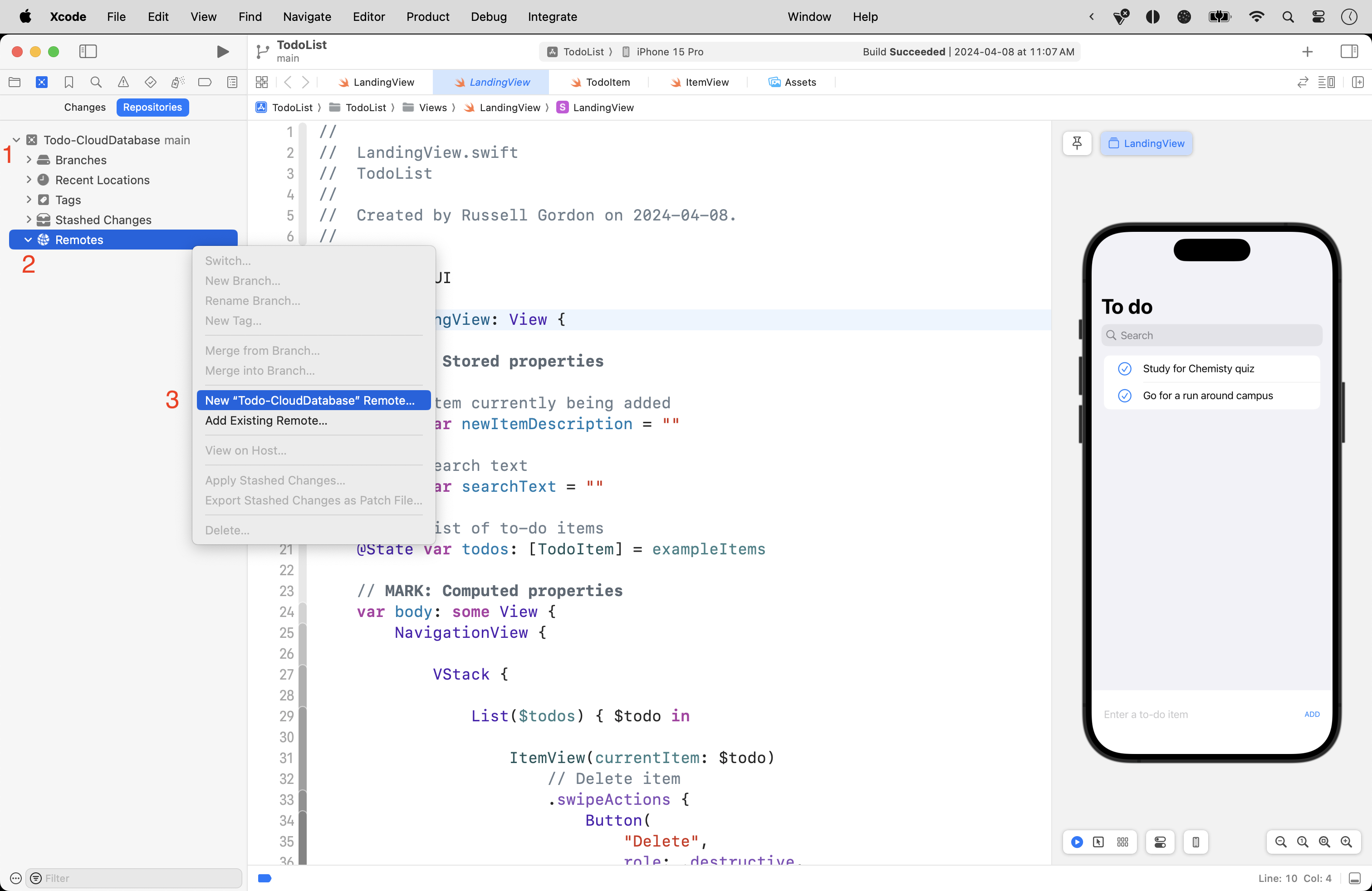Choose Add Existing Remote from the menu
This screenshot has height=891, width=1372.
[x=266, y=421]
